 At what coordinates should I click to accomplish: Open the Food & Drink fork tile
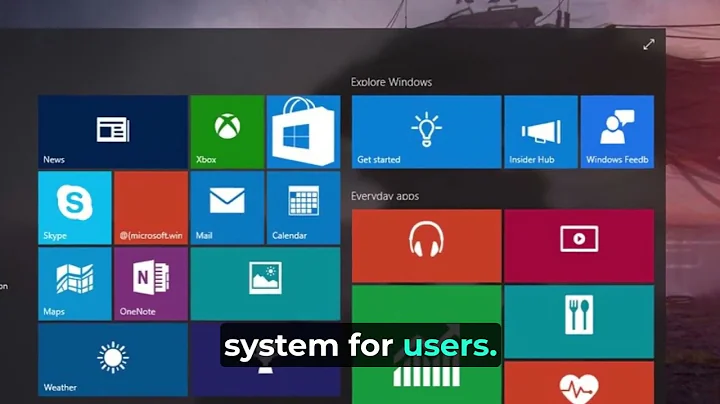point(579,322)
